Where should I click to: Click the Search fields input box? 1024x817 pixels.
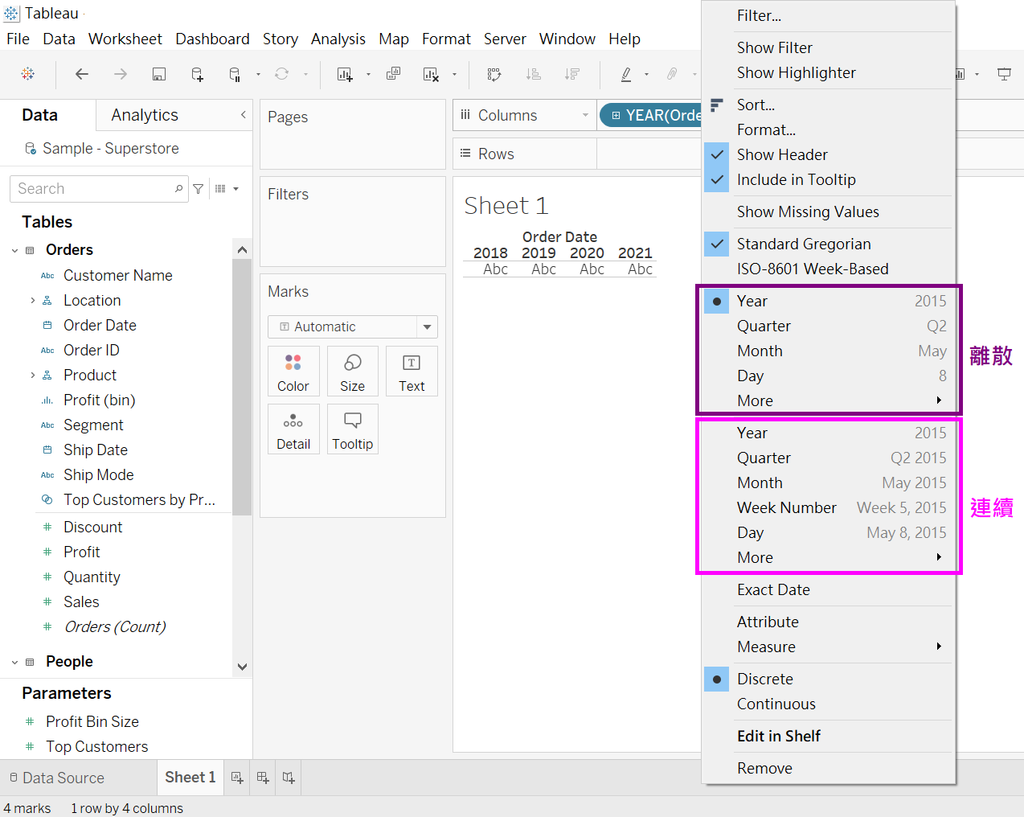point(99,189)
